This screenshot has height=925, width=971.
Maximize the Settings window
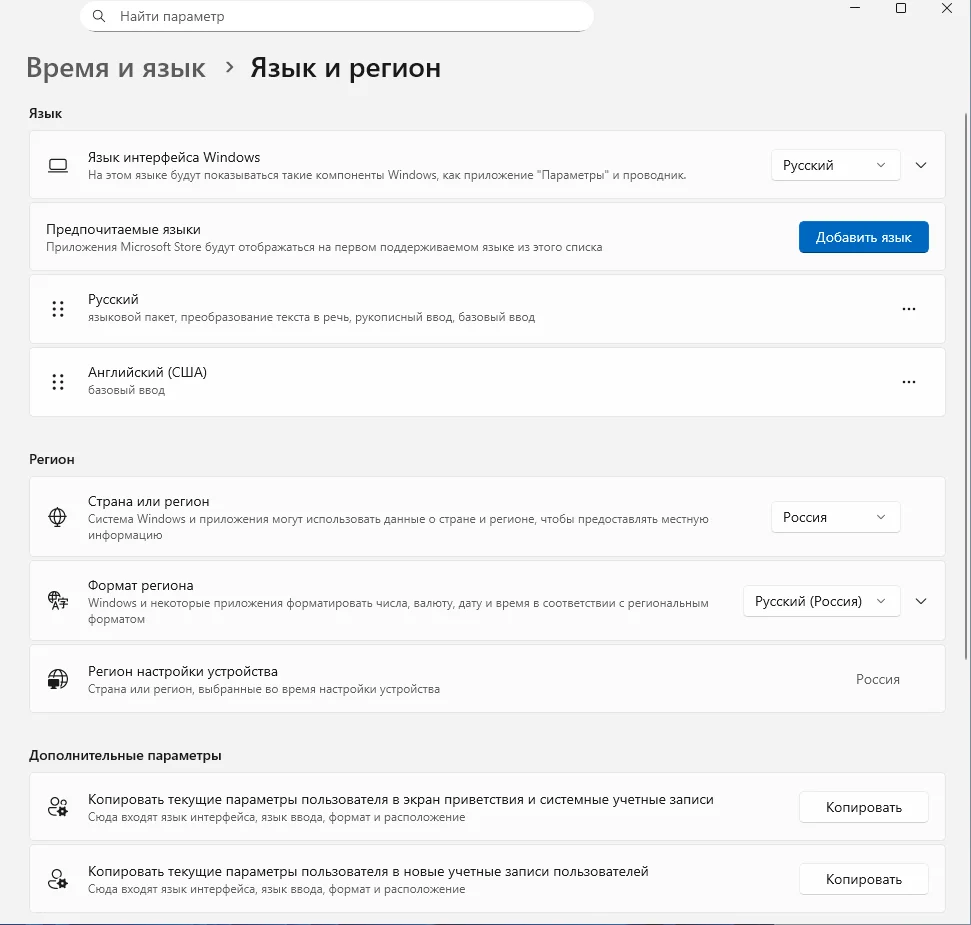click(x=901, y=8)
